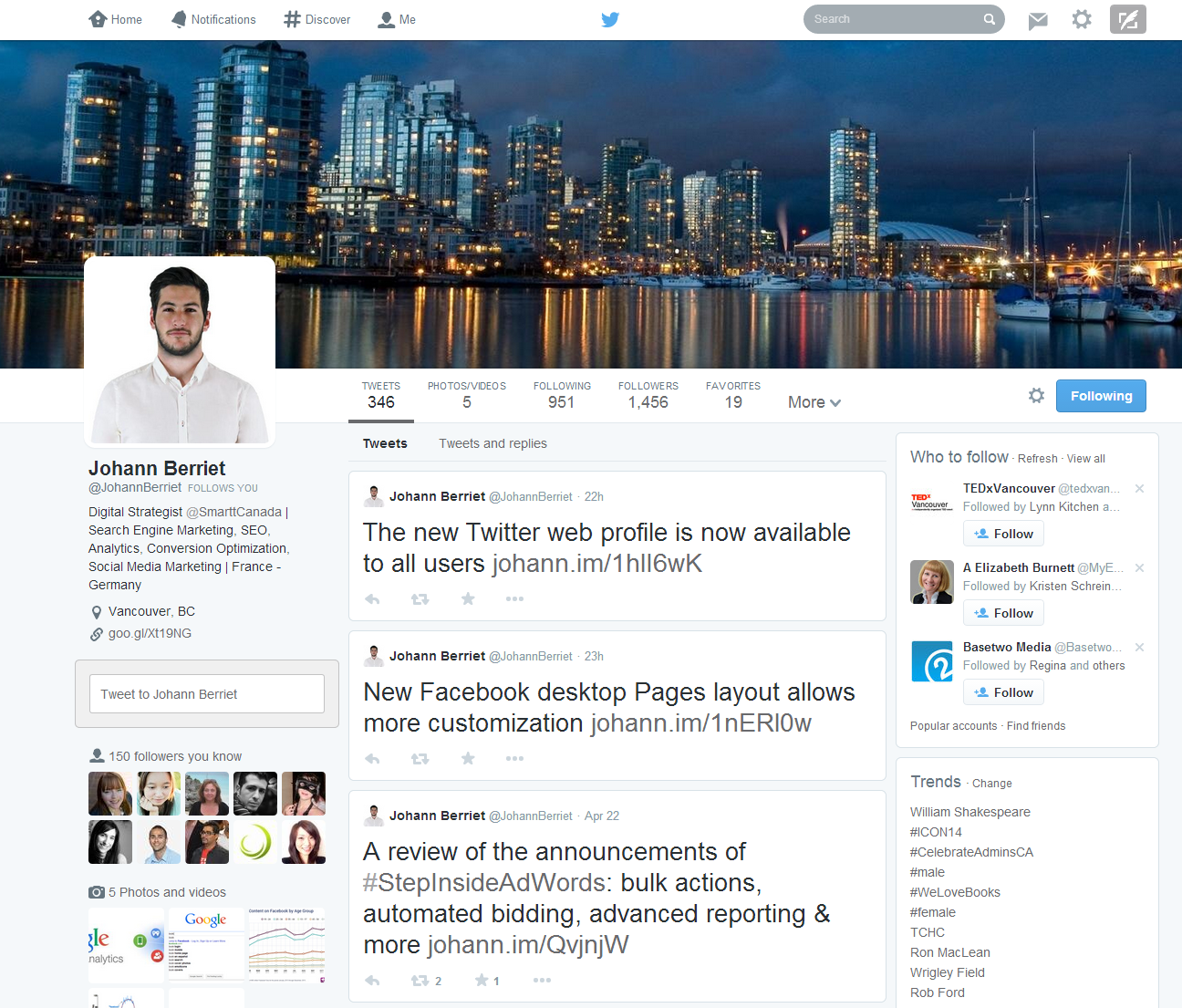Open the Notifications menu item
Screen dimensions: 1182x1008
pyautogui.click(x=213, y=19)
